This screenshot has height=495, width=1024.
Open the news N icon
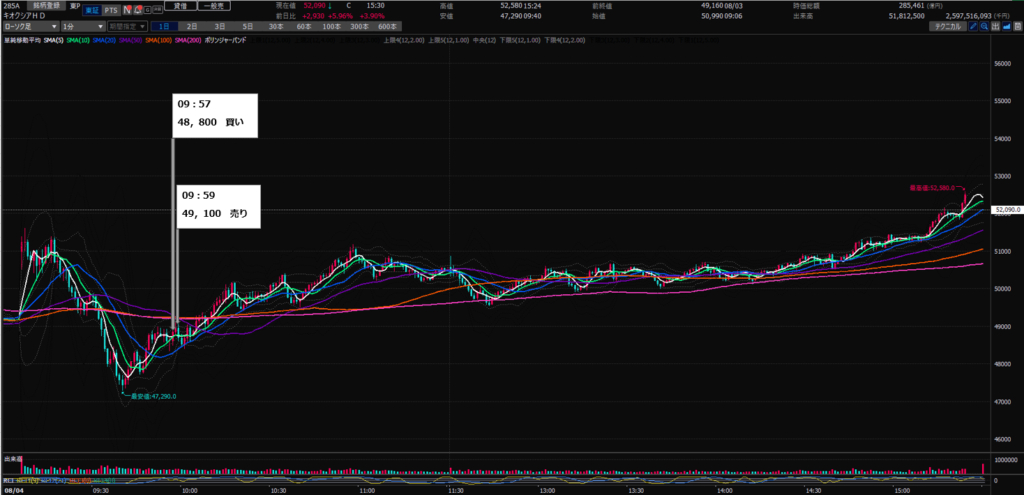pos(127,10)
